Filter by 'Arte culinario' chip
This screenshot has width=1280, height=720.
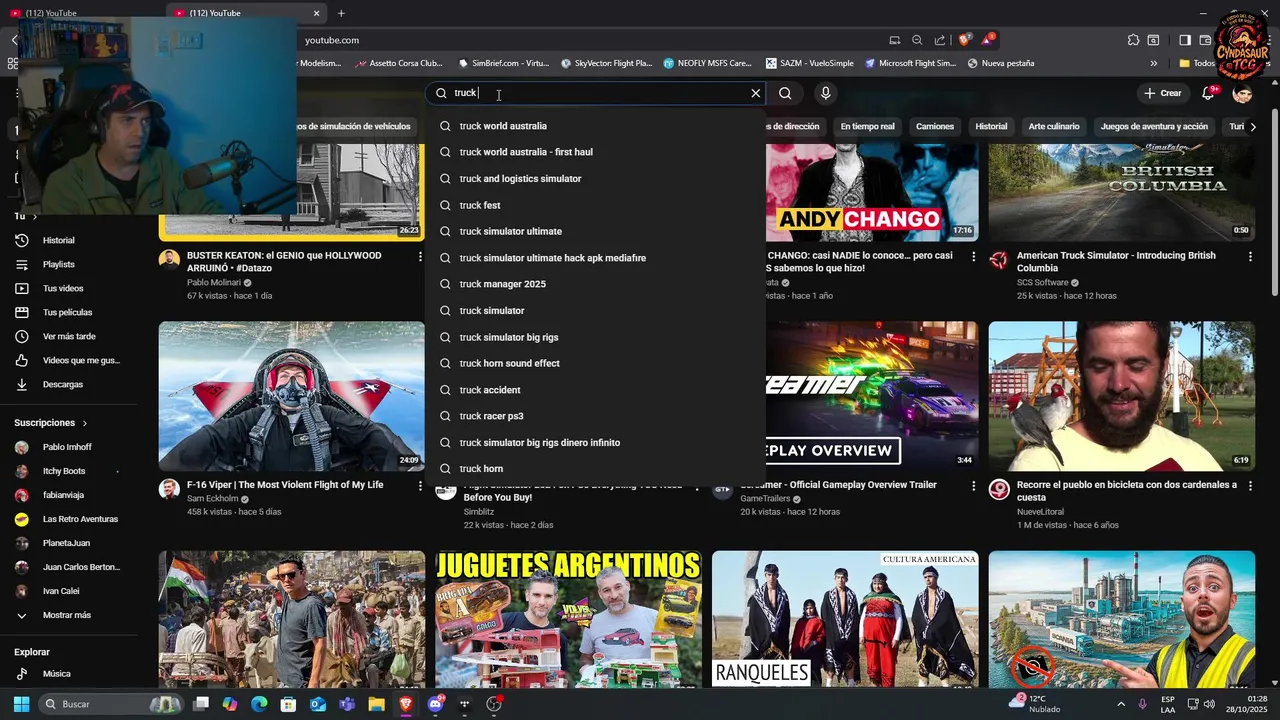click(x=1054, y=126)
